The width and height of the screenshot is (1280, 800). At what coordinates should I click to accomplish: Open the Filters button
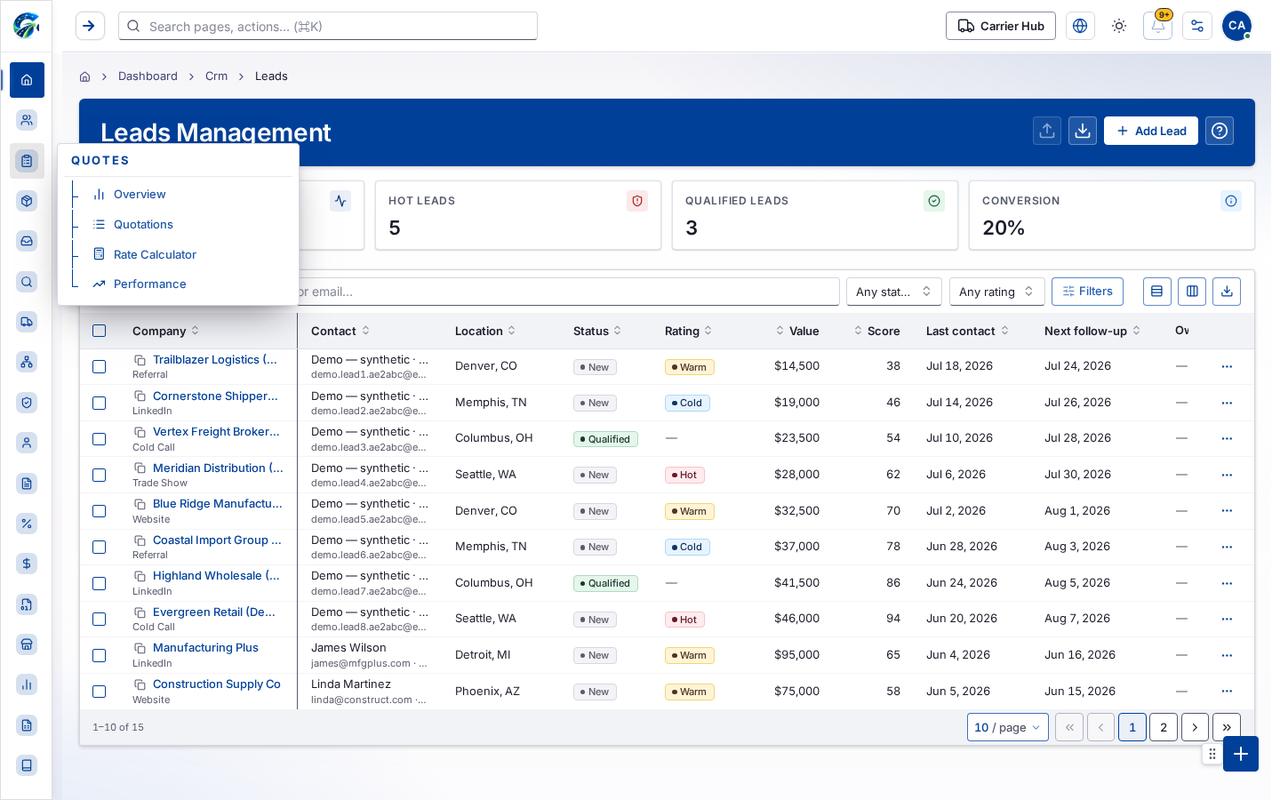click(x=1087, y=292)
